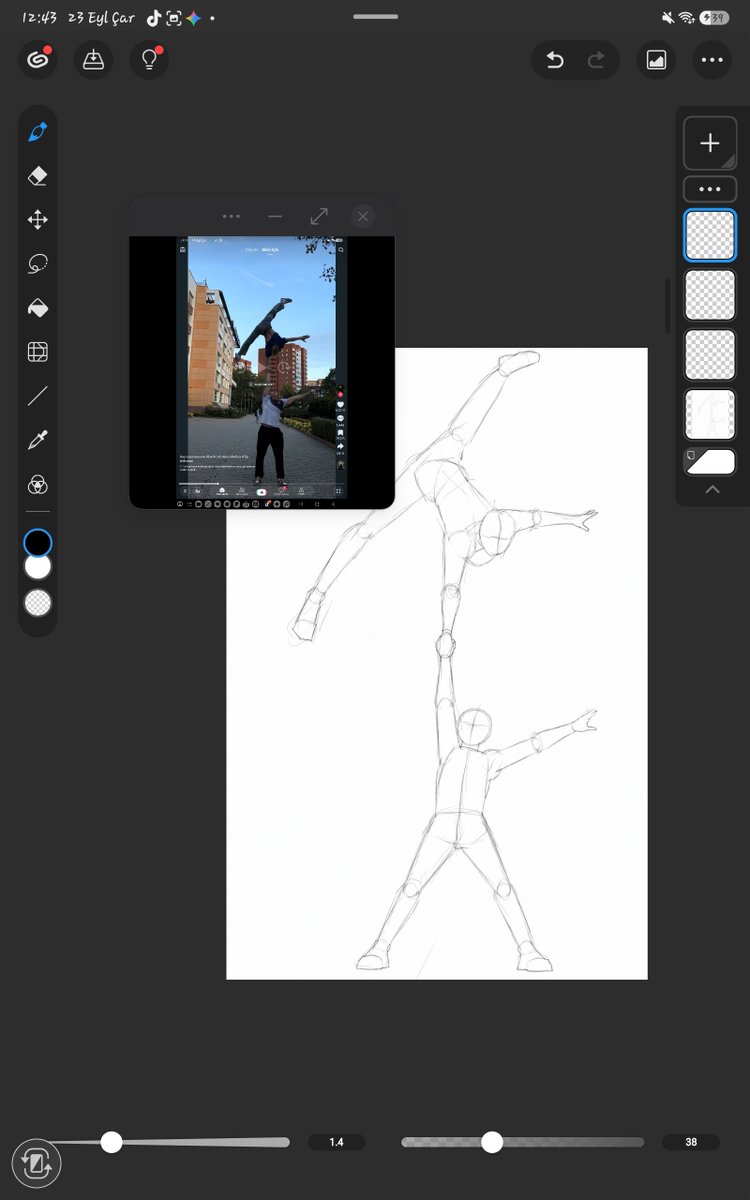Select the Eyedropper color picker tool

click(38, 440)
